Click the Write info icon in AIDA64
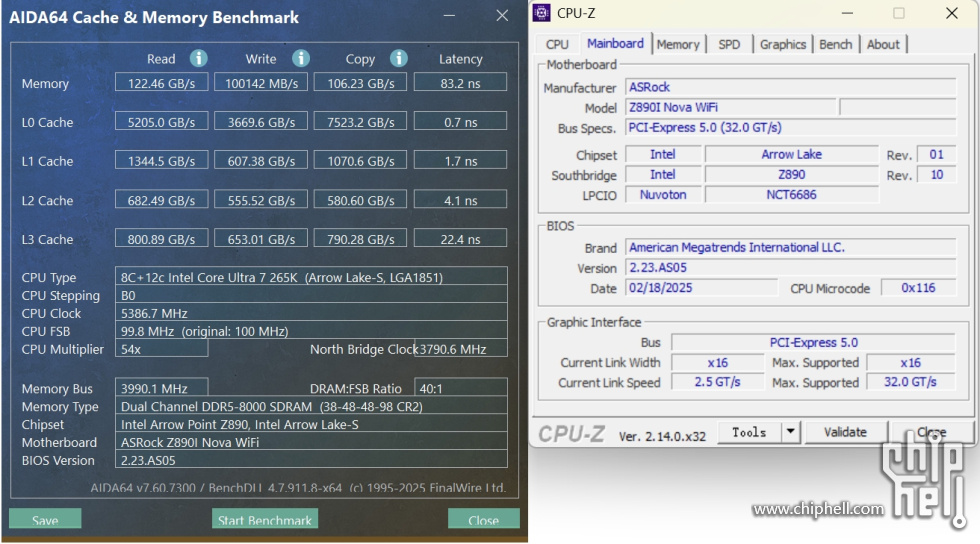The image size is (980, 544). 301,58
